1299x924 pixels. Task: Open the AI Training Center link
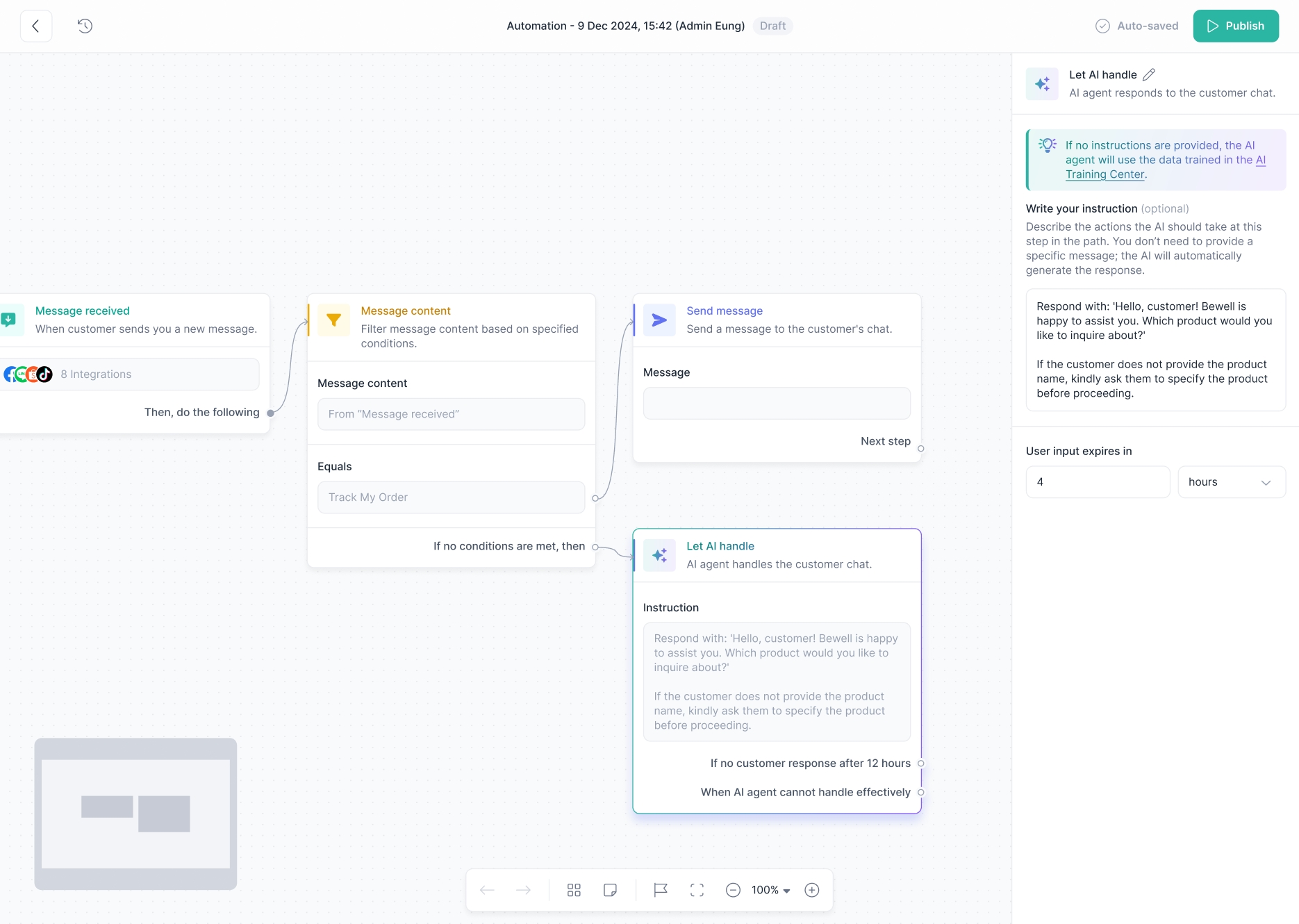1104,174
